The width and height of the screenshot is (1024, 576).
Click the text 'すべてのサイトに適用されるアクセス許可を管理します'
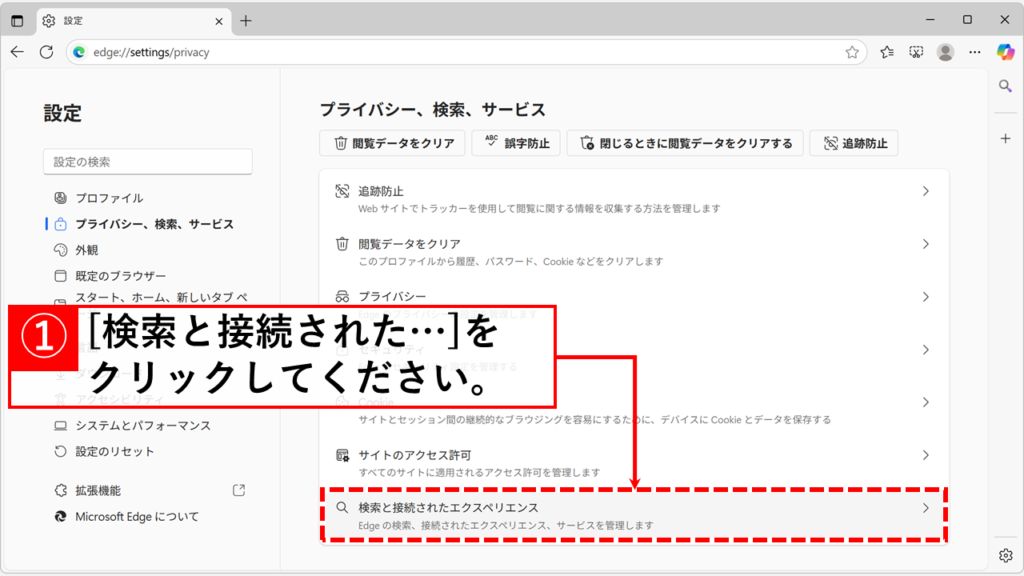coord(479,472)
